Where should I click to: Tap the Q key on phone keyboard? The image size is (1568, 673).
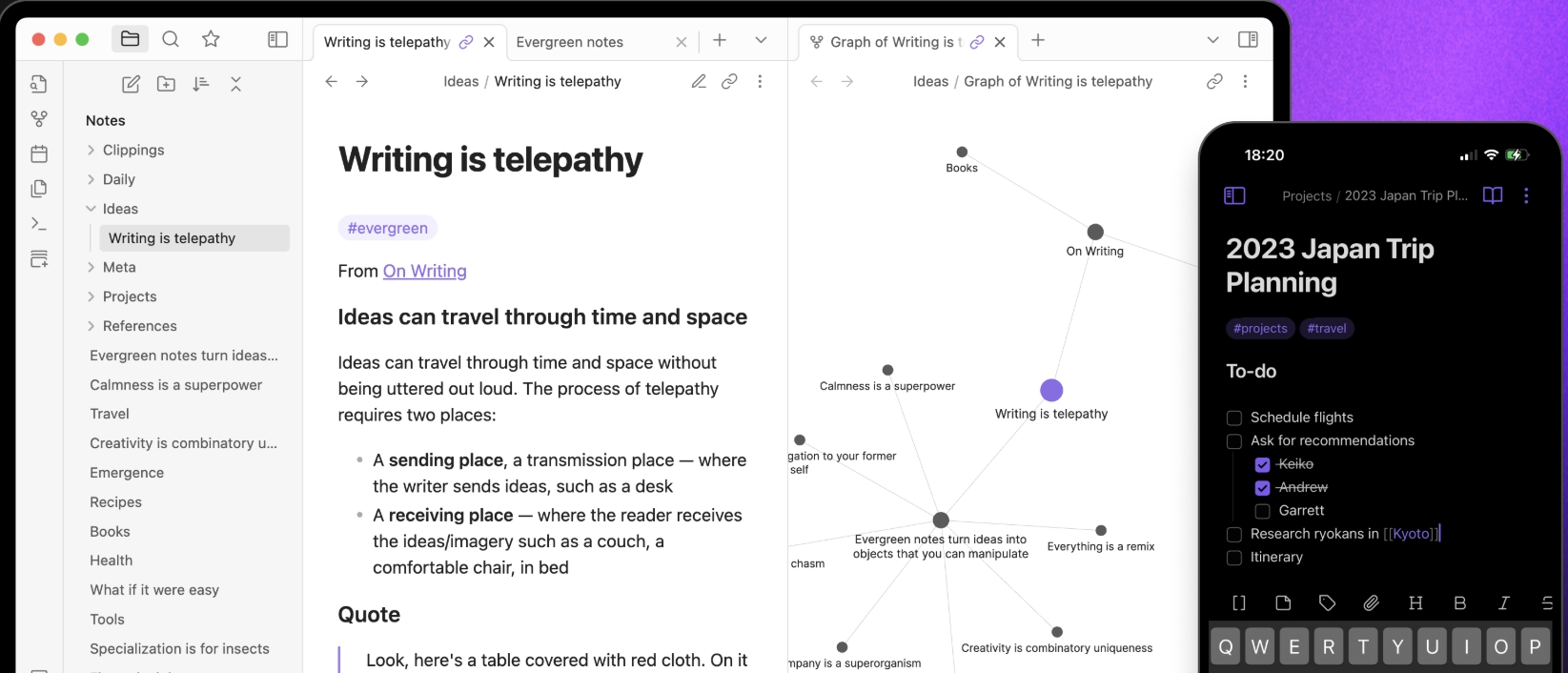(x=1226, y=646)
